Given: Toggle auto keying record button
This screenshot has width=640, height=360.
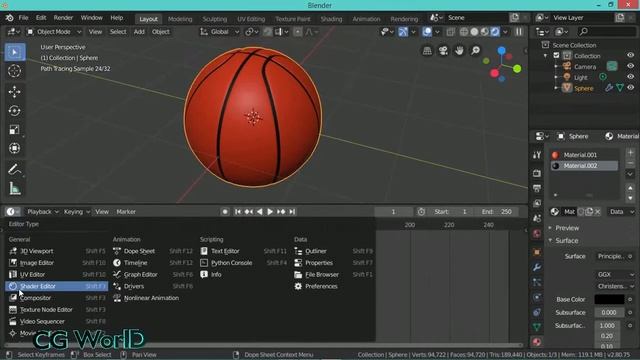Looking at the screenshot, I should tap(225, 212).
